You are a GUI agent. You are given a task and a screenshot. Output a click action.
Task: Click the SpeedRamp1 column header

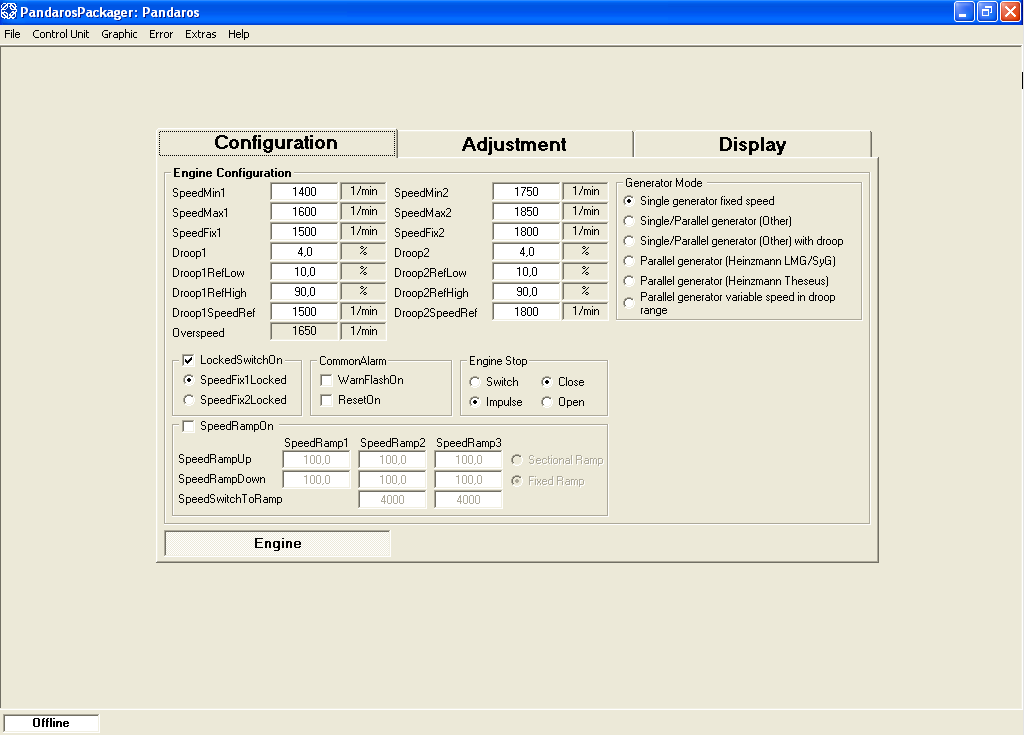316,443
